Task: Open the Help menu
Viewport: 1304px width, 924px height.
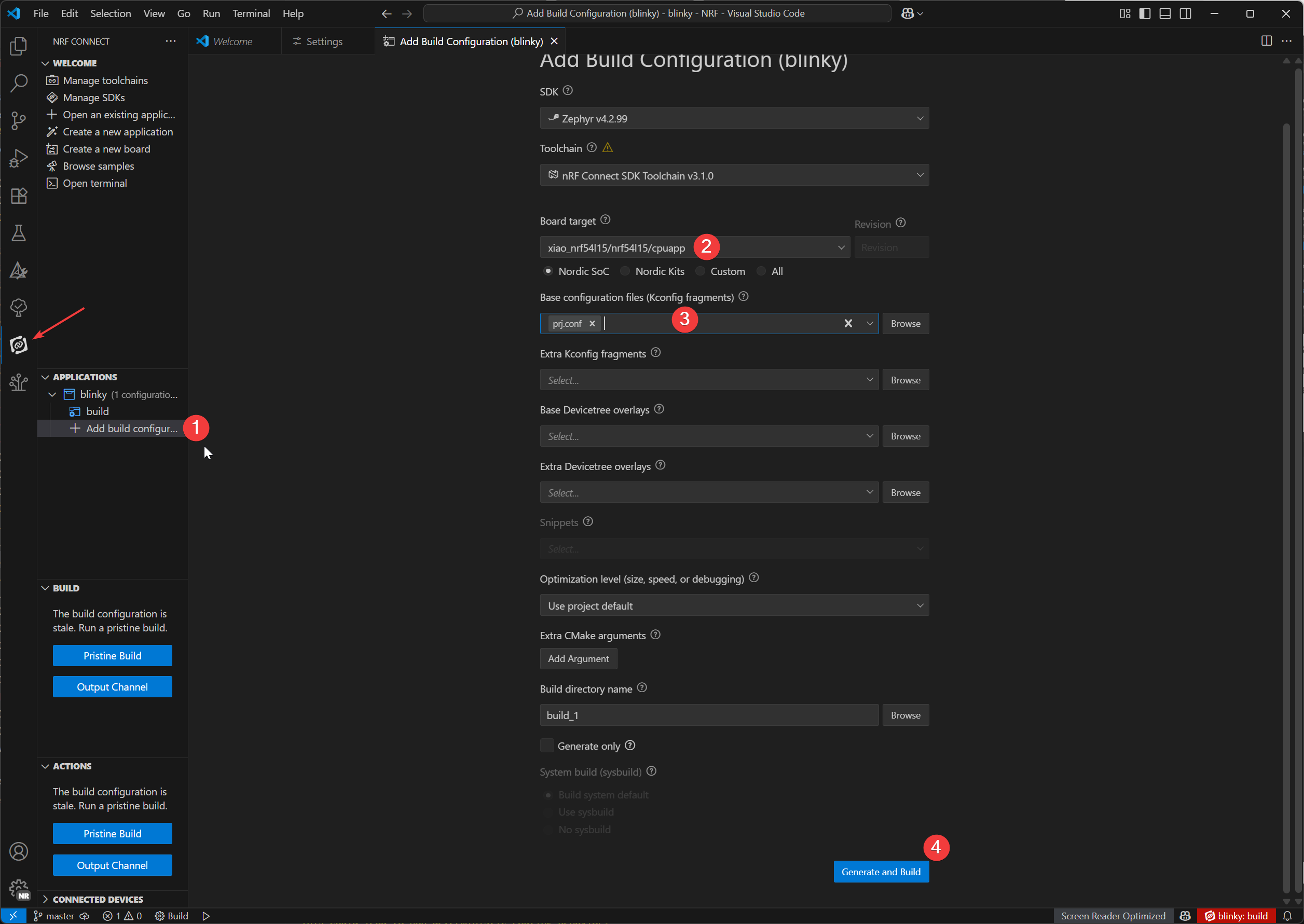Action: tap(293, 13)
